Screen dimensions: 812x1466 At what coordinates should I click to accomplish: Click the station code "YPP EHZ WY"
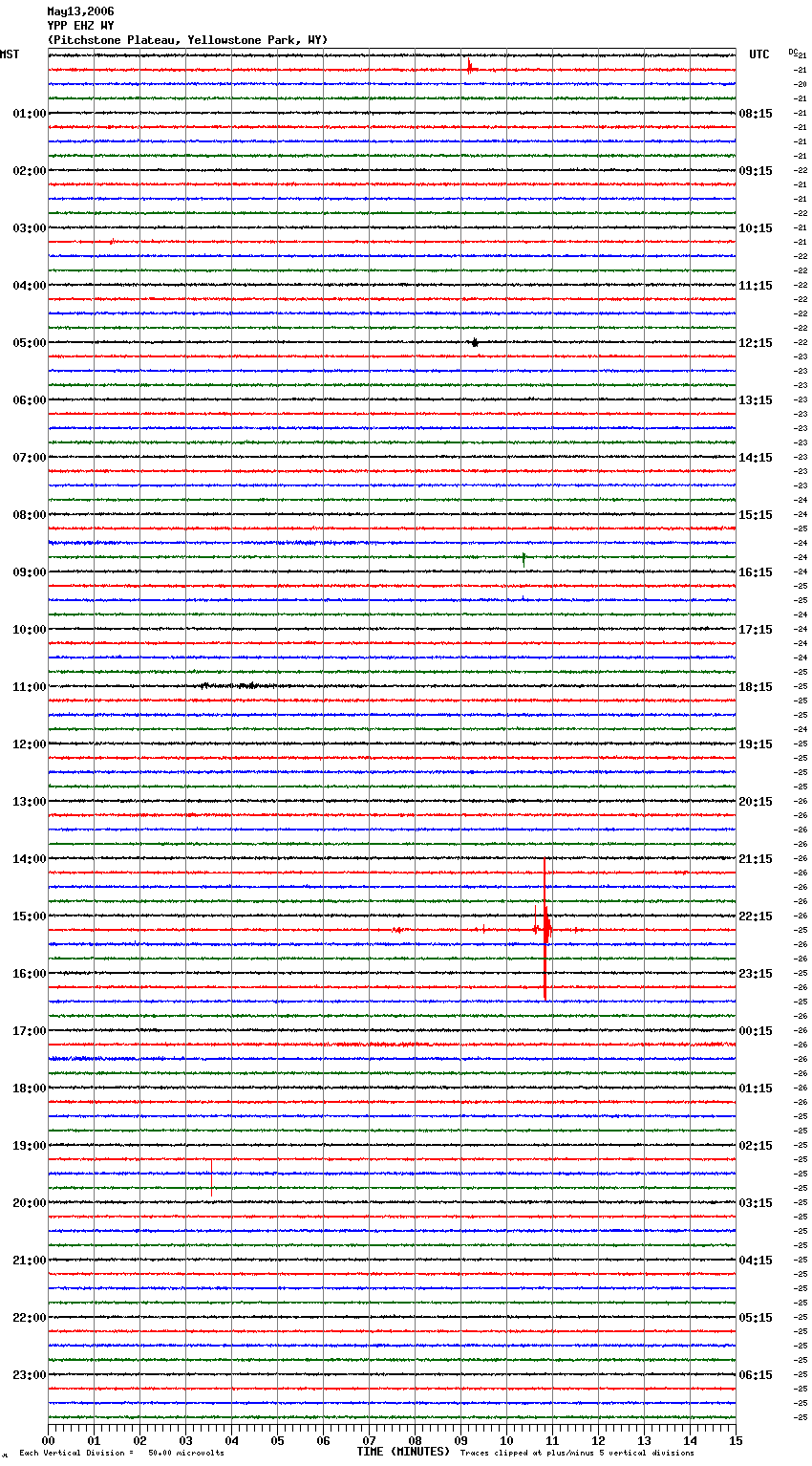80,26
